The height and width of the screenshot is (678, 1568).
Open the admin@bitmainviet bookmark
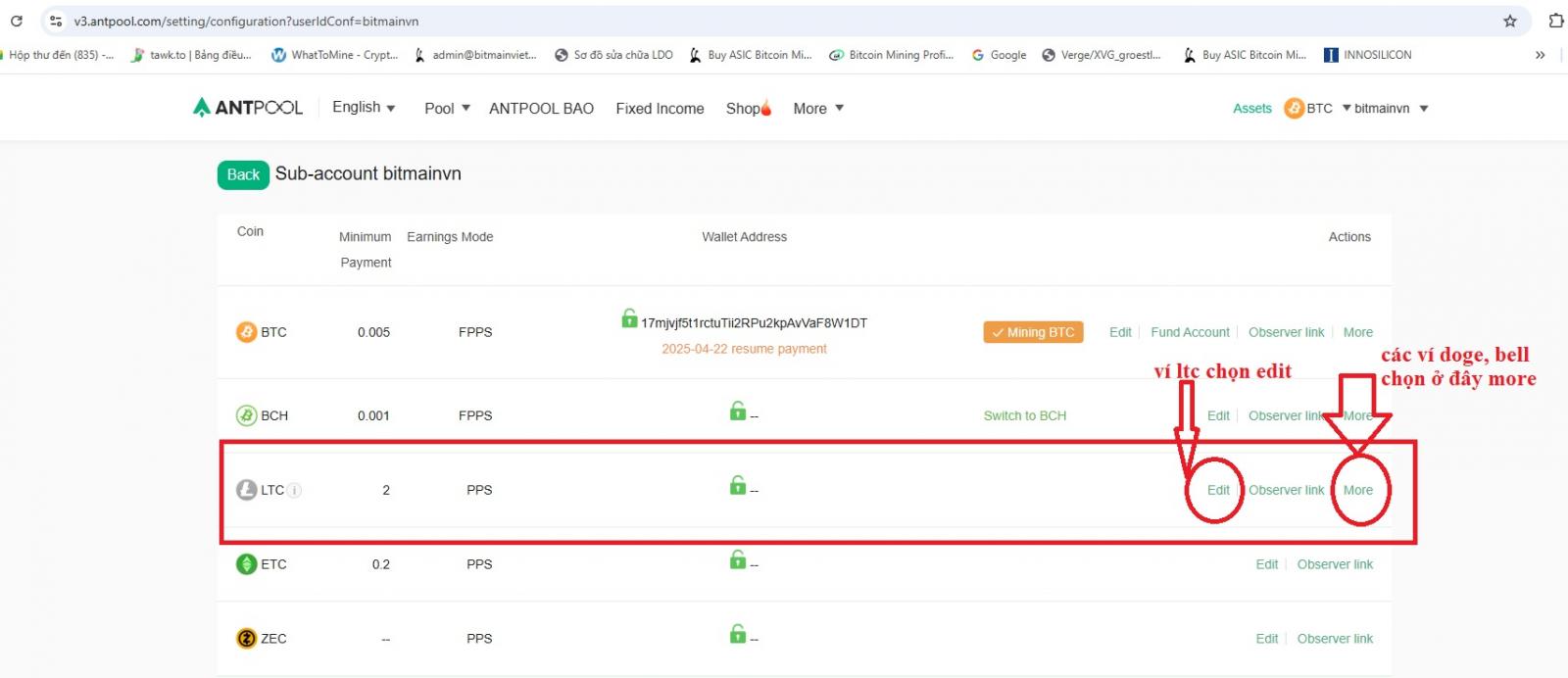point(475,55)
